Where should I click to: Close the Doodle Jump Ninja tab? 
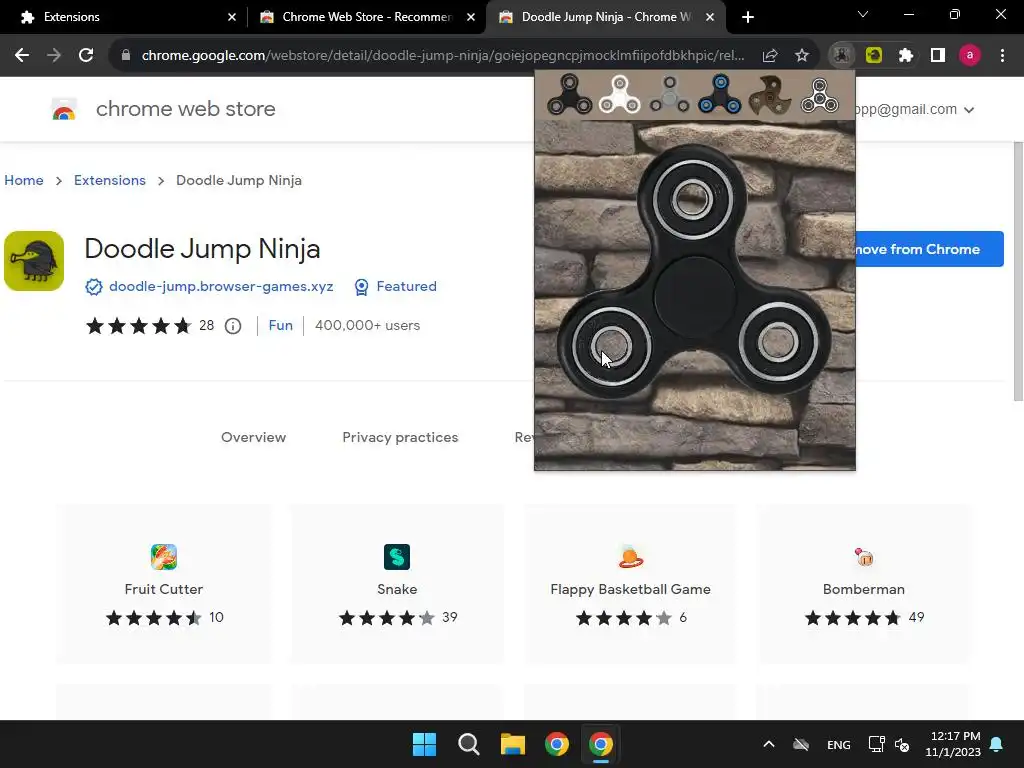click(x=710, y=17)
